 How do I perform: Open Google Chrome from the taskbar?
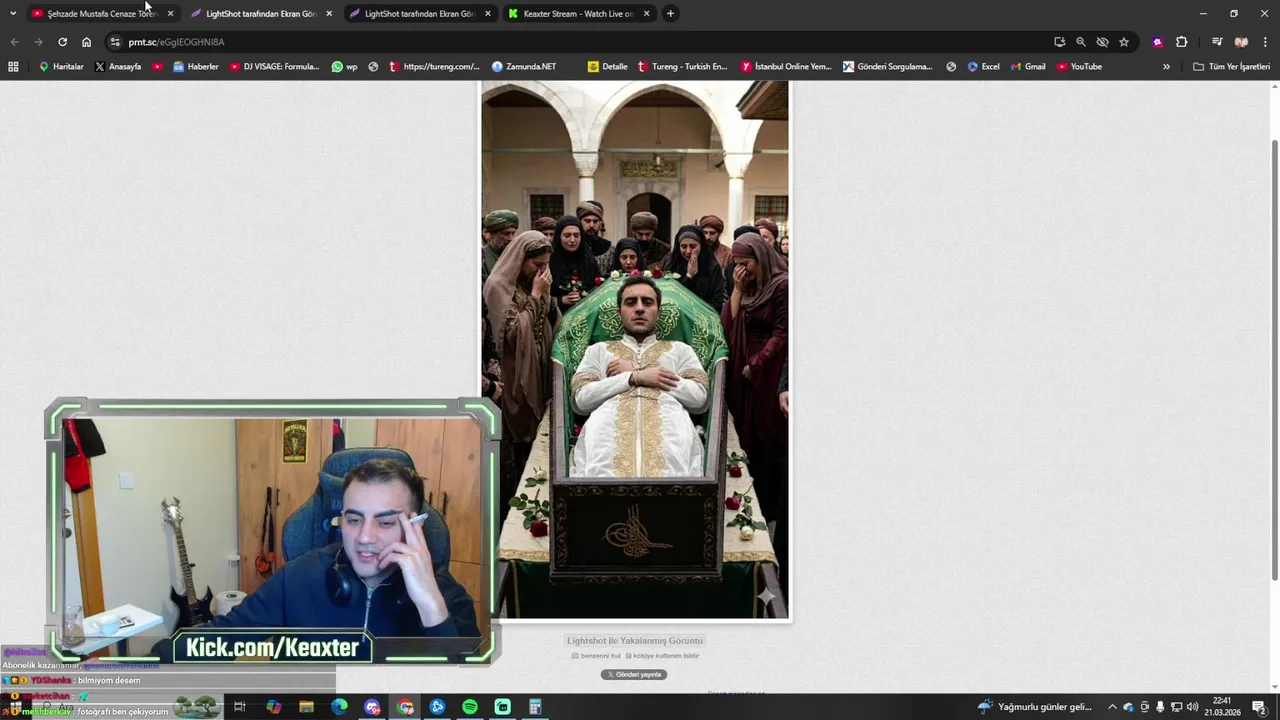(x=405, y=707)
